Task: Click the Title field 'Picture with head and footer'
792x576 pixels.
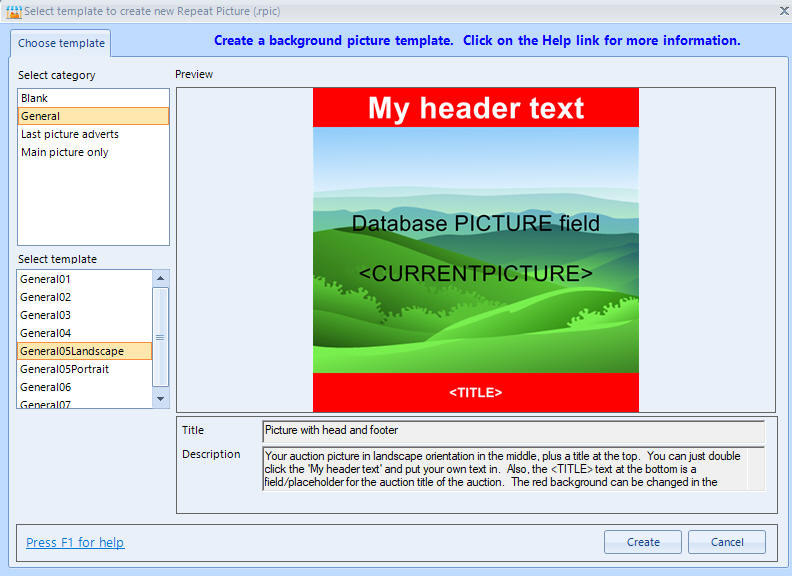Action: (x=514, y=430)
